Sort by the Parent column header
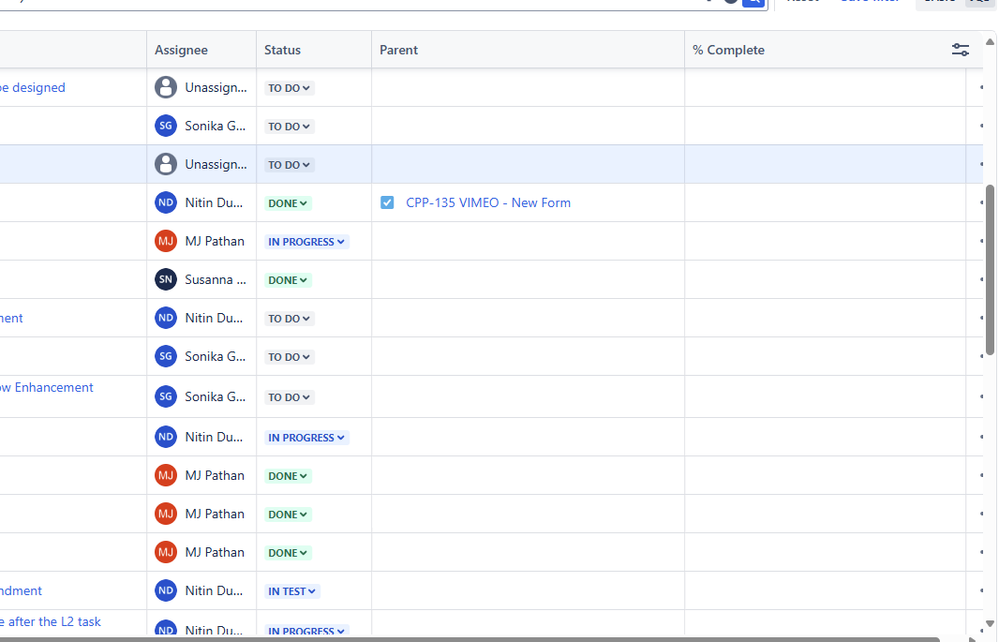 (399, 50)
